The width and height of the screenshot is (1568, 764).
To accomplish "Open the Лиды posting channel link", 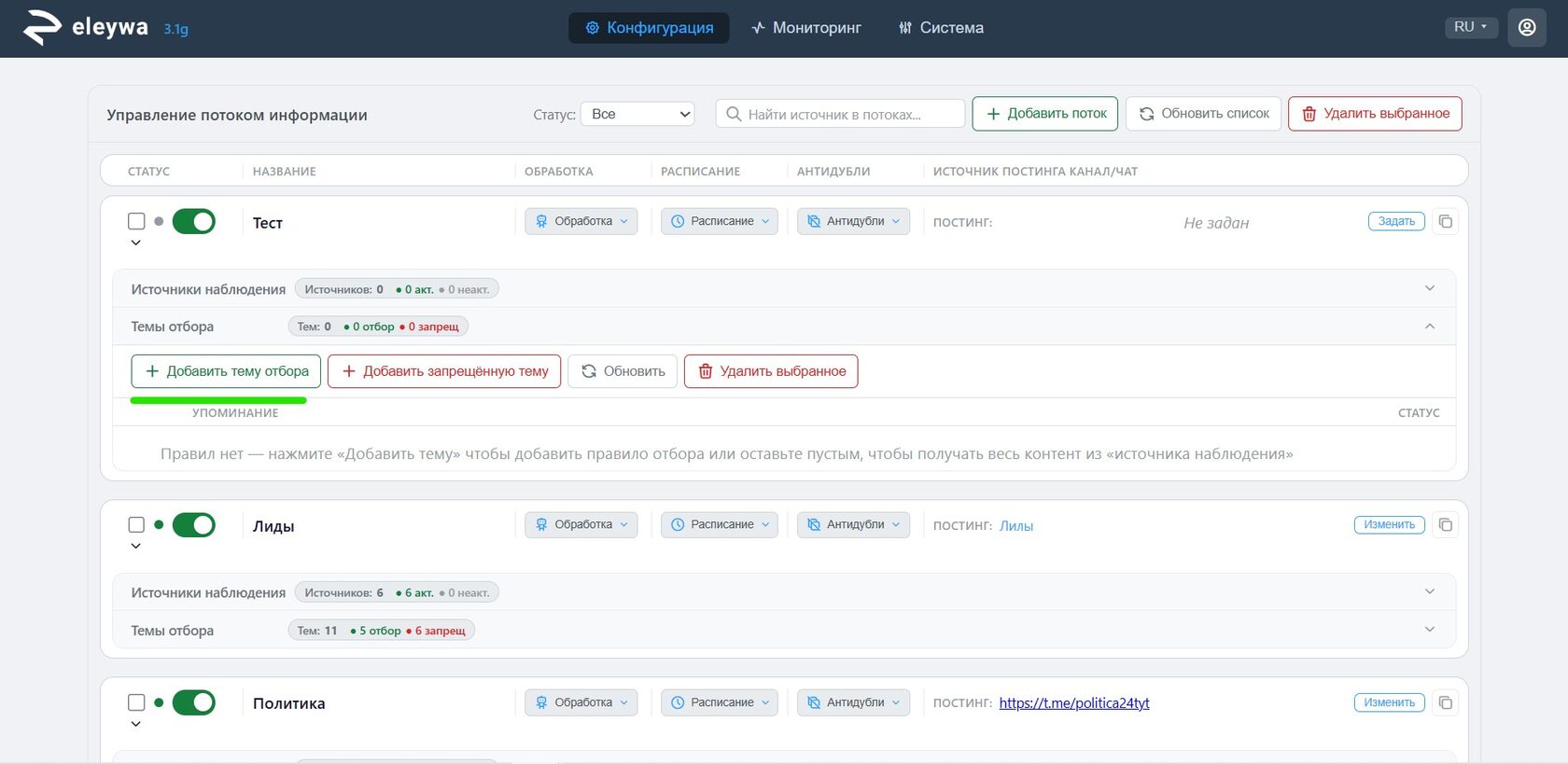I will [1016, 526].
